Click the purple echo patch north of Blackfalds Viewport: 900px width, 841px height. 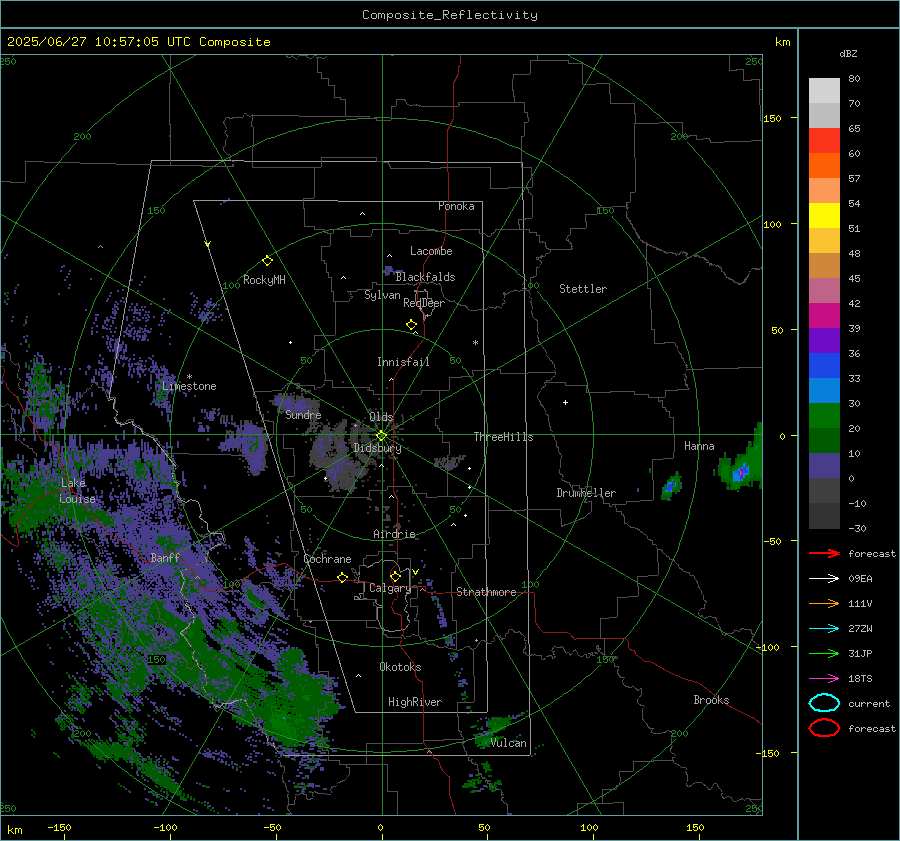393,270
